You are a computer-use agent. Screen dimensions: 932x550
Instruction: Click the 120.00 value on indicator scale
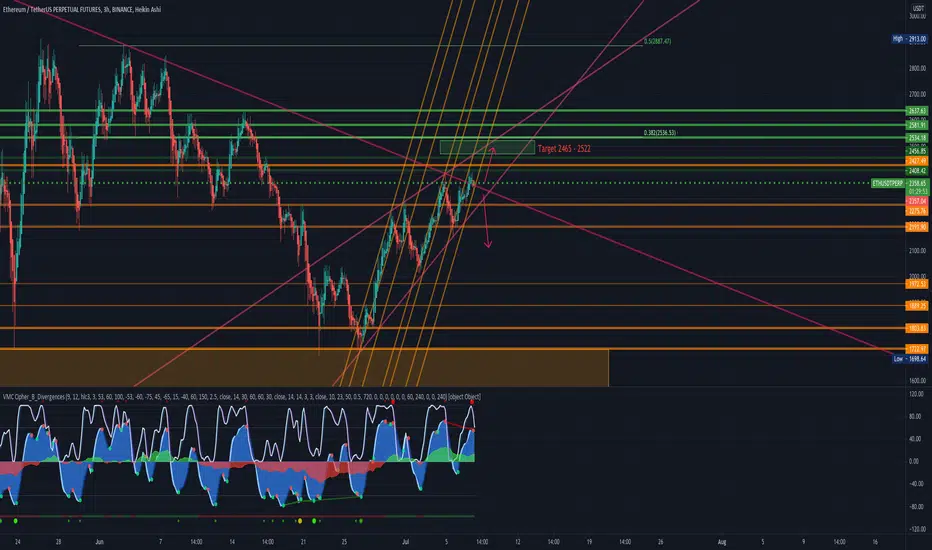coord(917,394)
